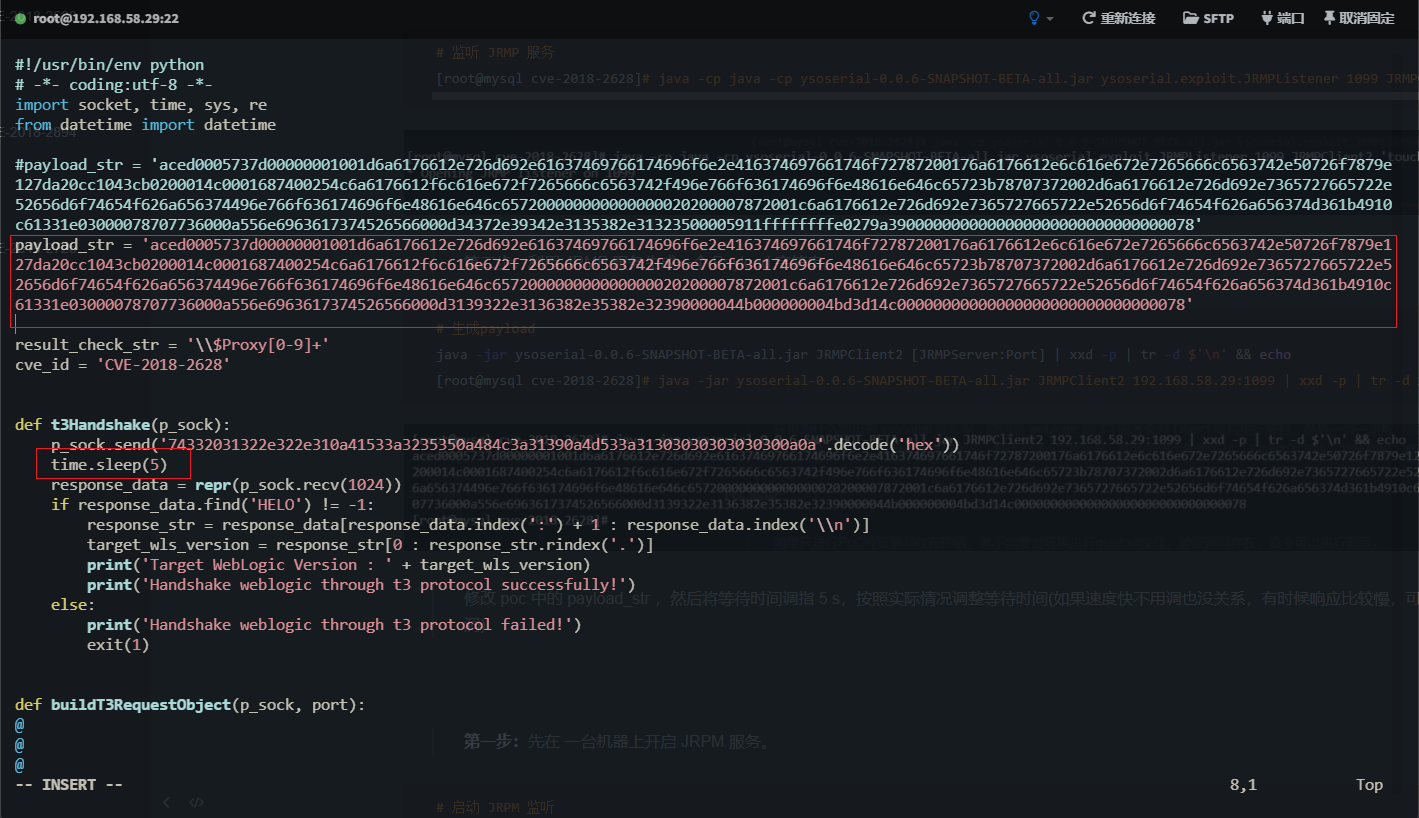Click the '-- INSERT --' vim mode indicator

(x=69, y=785)
